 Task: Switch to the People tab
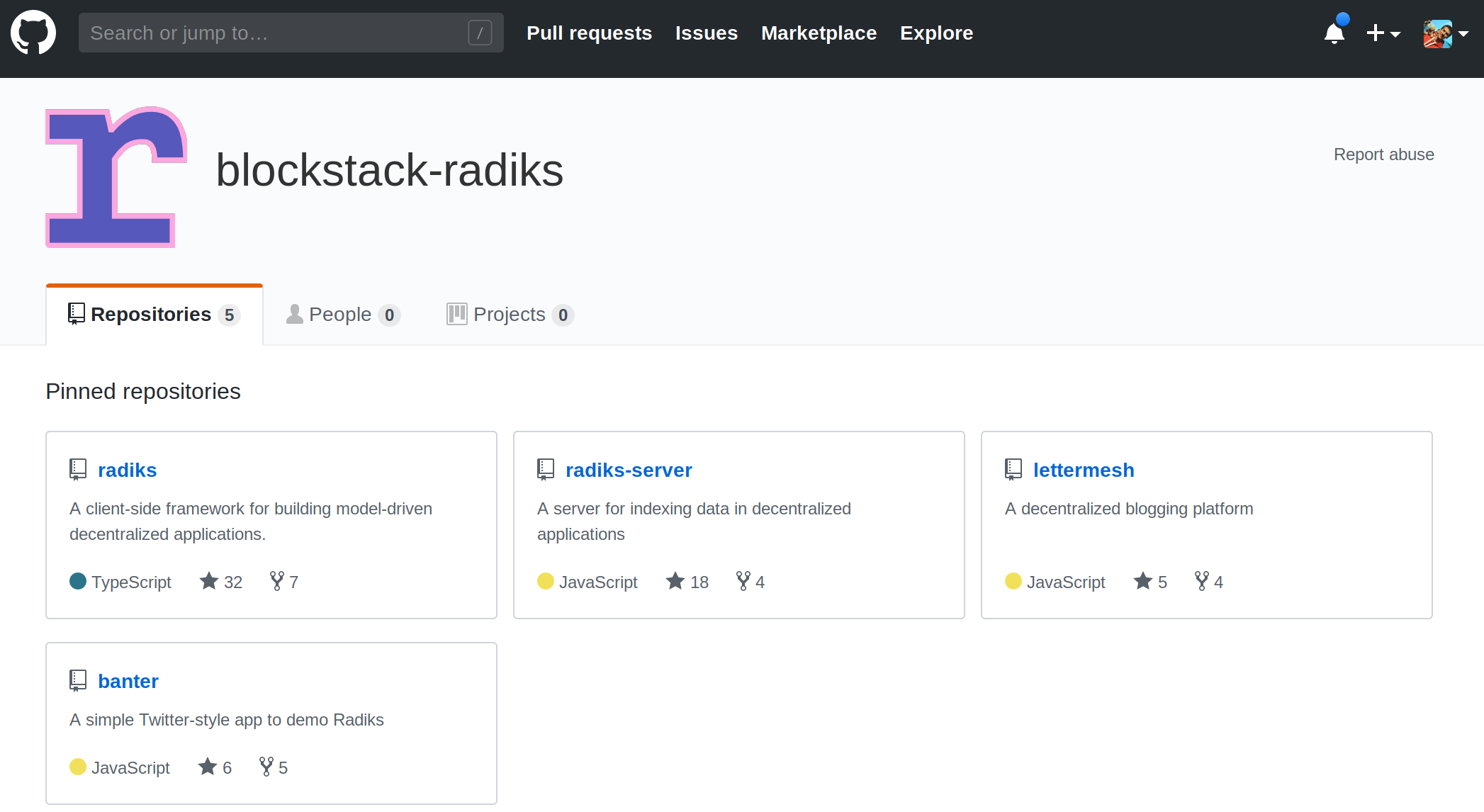(x=343, y=315)
